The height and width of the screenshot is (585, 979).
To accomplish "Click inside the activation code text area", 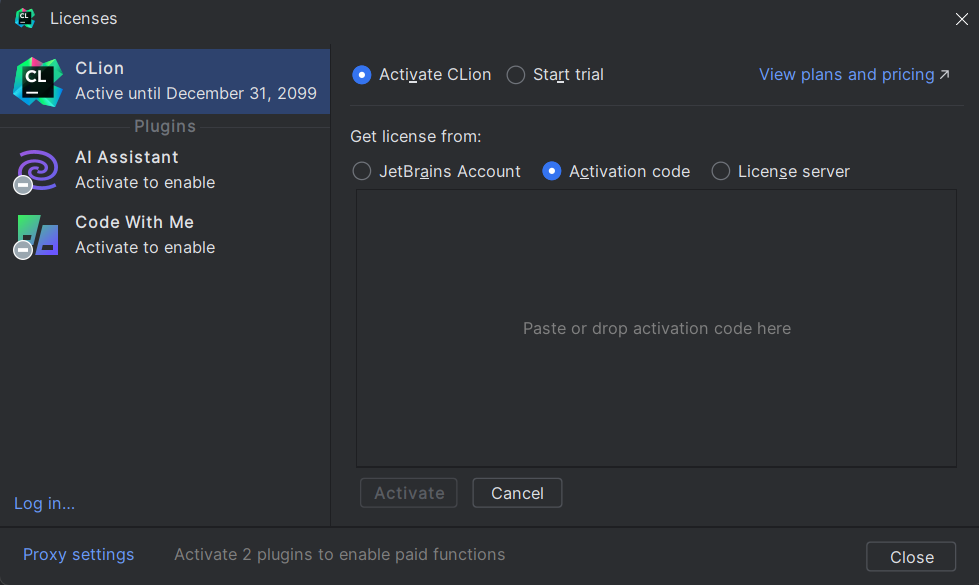I will tap(656, 328).
